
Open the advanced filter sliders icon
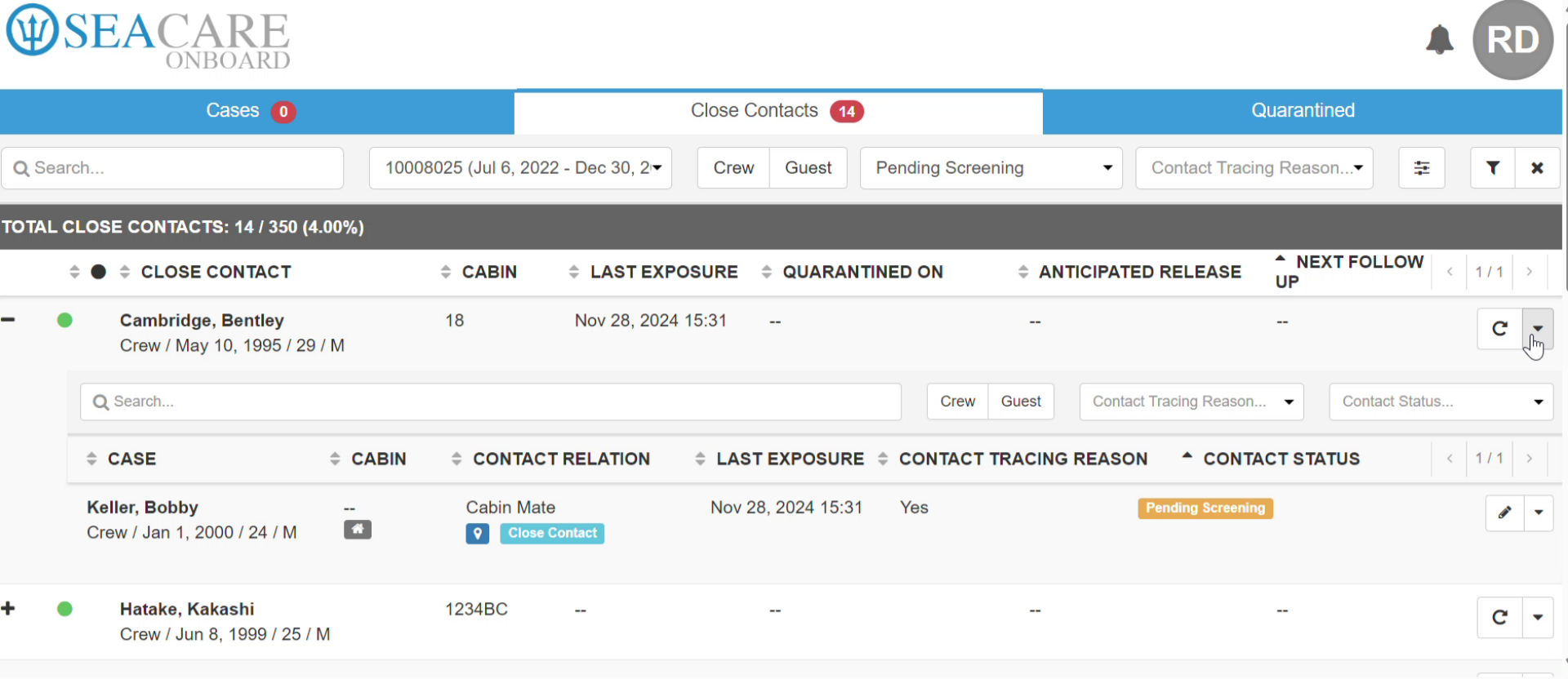(x=1421, y=168)
